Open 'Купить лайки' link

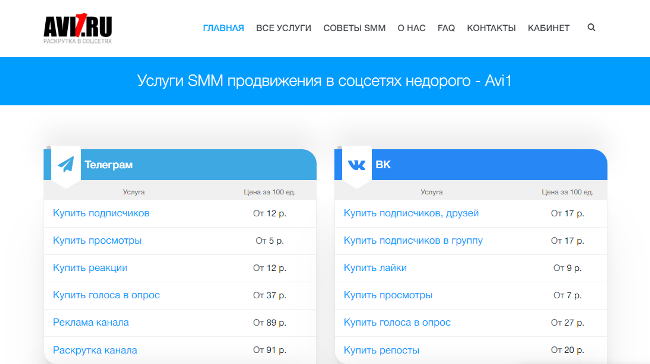click(x=375, y=268)
